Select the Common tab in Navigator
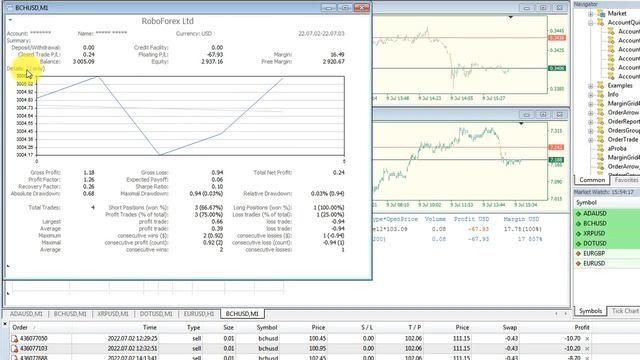Viewport: 640px width, 360px height. point(592,180)
